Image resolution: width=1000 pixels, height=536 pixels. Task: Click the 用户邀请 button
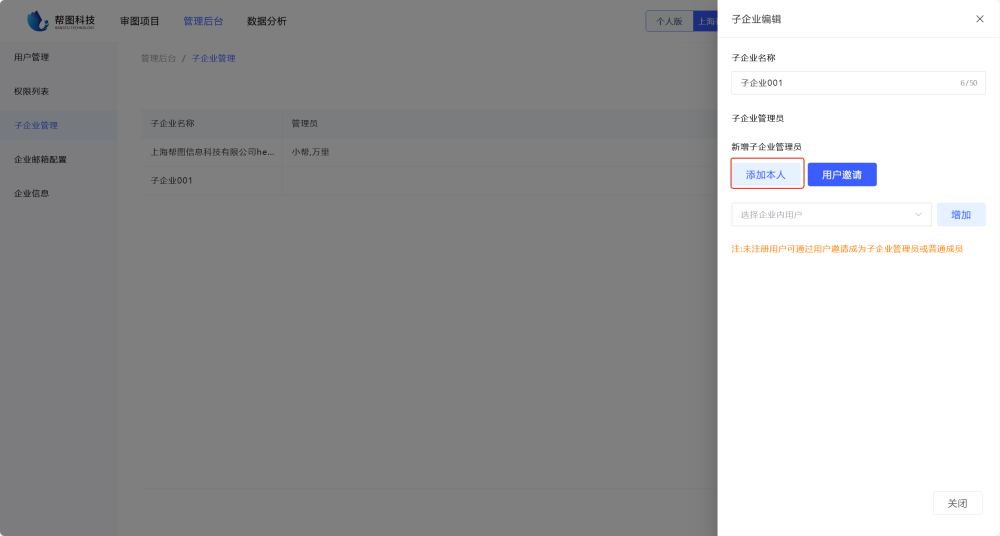point(842,175)
